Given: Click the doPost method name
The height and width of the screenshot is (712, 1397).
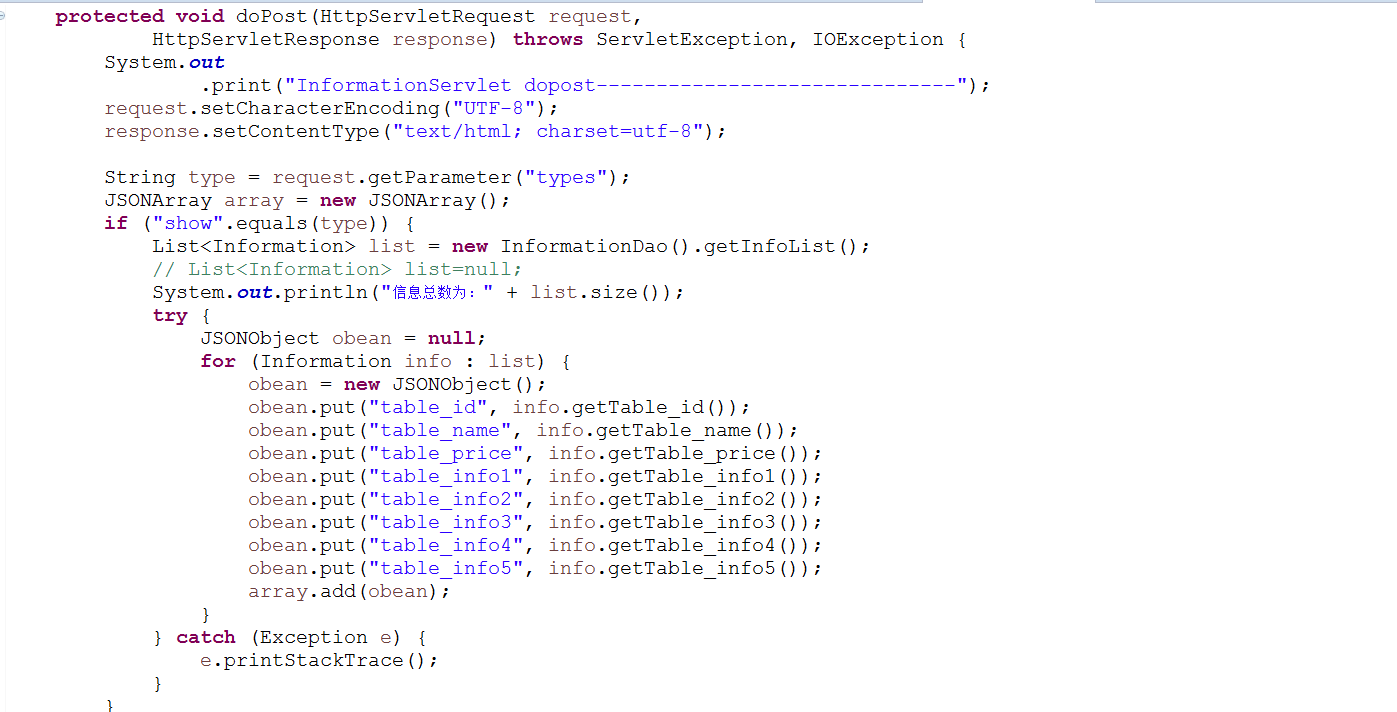Looking at the screenshot, I should (x=271, y=16).
